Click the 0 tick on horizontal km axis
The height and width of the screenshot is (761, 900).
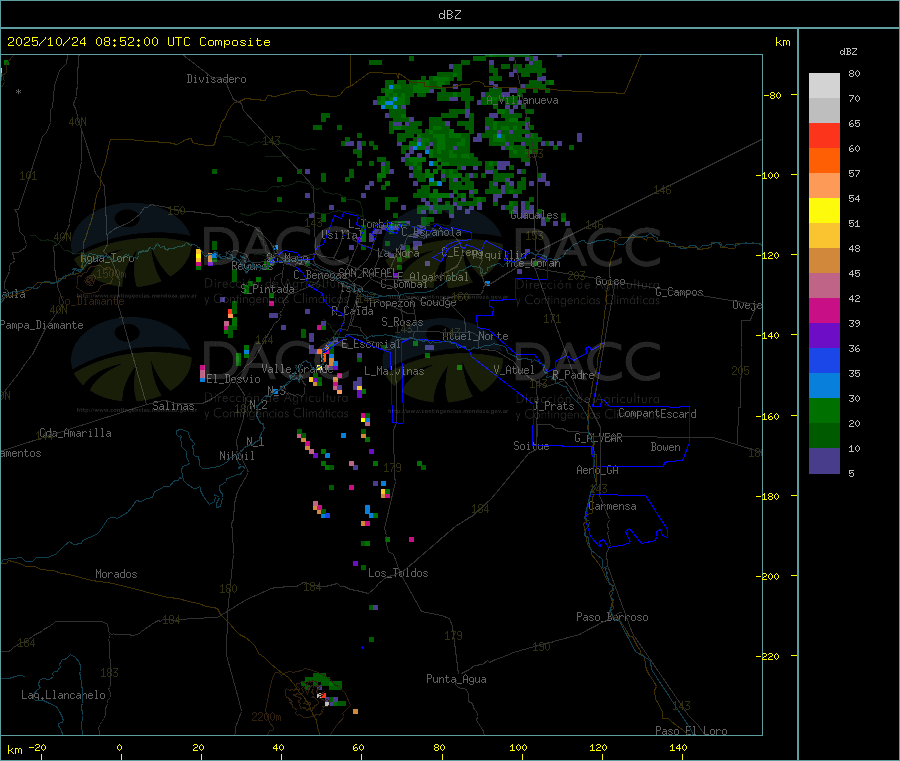119,747
